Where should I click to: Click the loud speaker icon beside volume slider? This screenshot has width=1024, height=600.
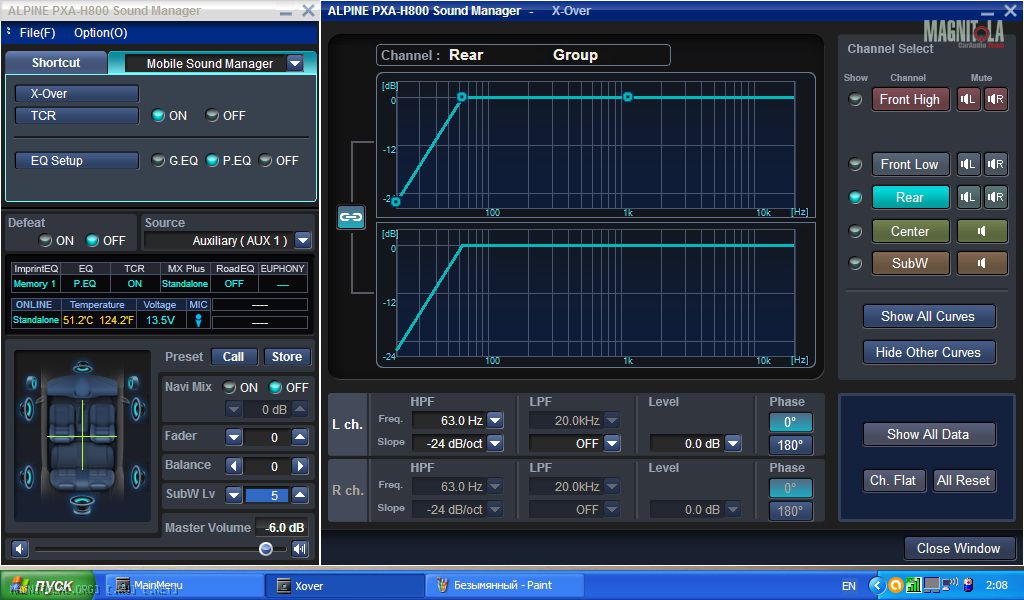click(x=300, y=549)
